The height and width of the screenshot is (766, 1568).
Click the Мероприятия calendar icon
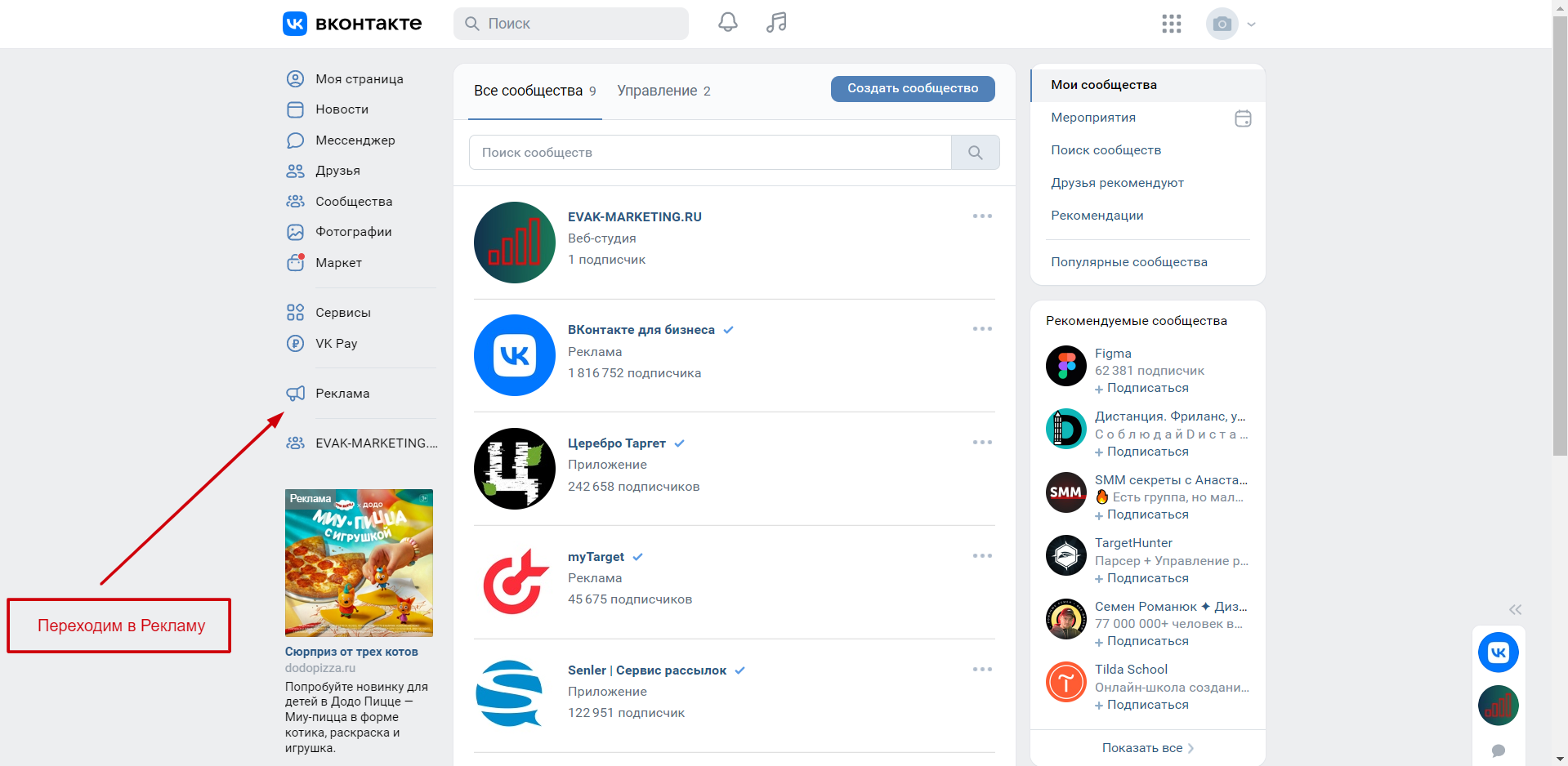point(1243,118)
